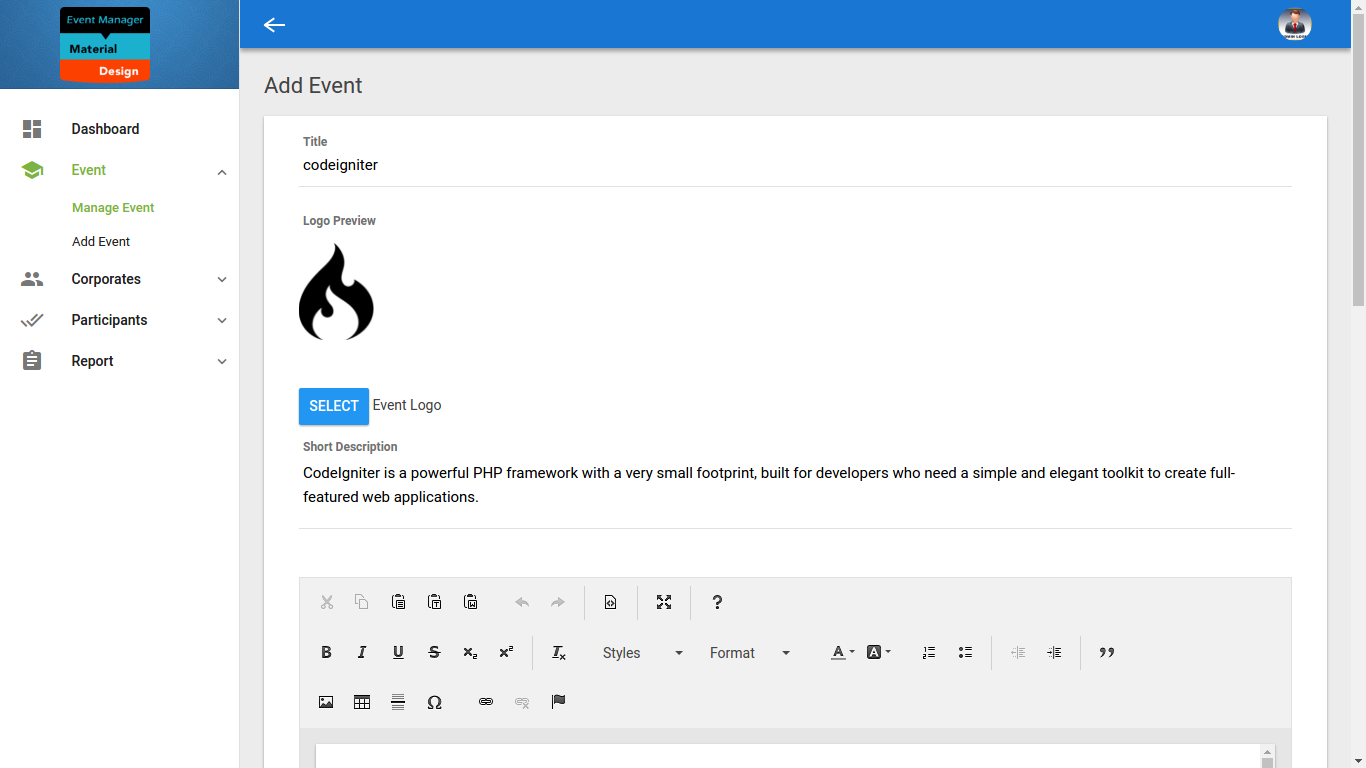Viewport: 1366px width, 768px height.
Task: Open the user avatar menu
Action: 1295,24
